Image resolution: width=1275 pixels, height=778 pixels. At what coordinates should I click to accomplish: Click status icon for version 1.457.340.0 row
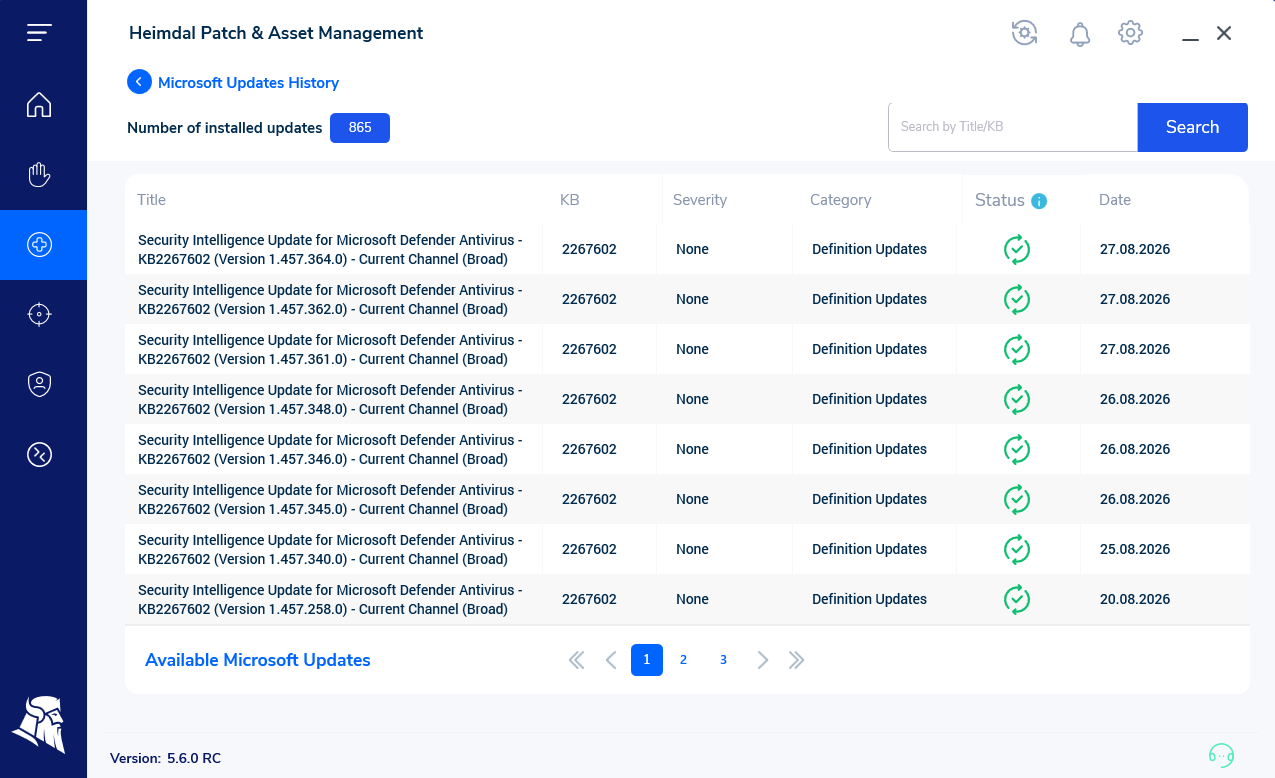(x=1017, y=549)
